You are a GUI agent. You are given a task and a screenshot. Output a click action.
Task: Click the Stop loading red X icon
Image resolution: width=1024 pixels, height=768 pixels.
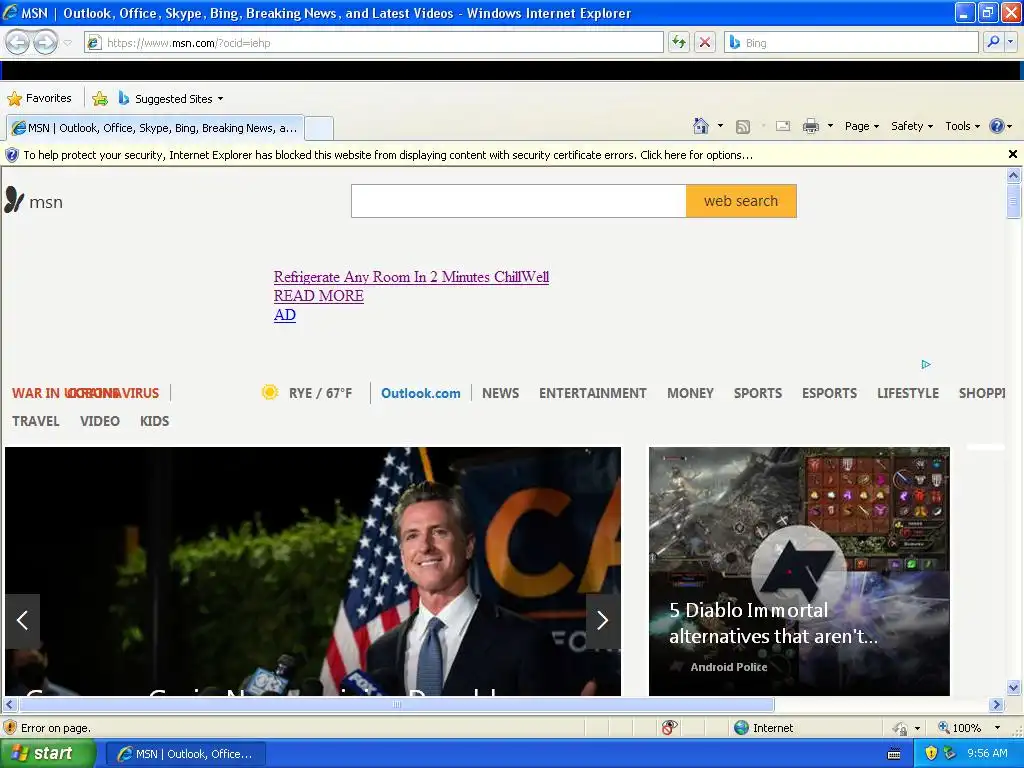point(705,42)
